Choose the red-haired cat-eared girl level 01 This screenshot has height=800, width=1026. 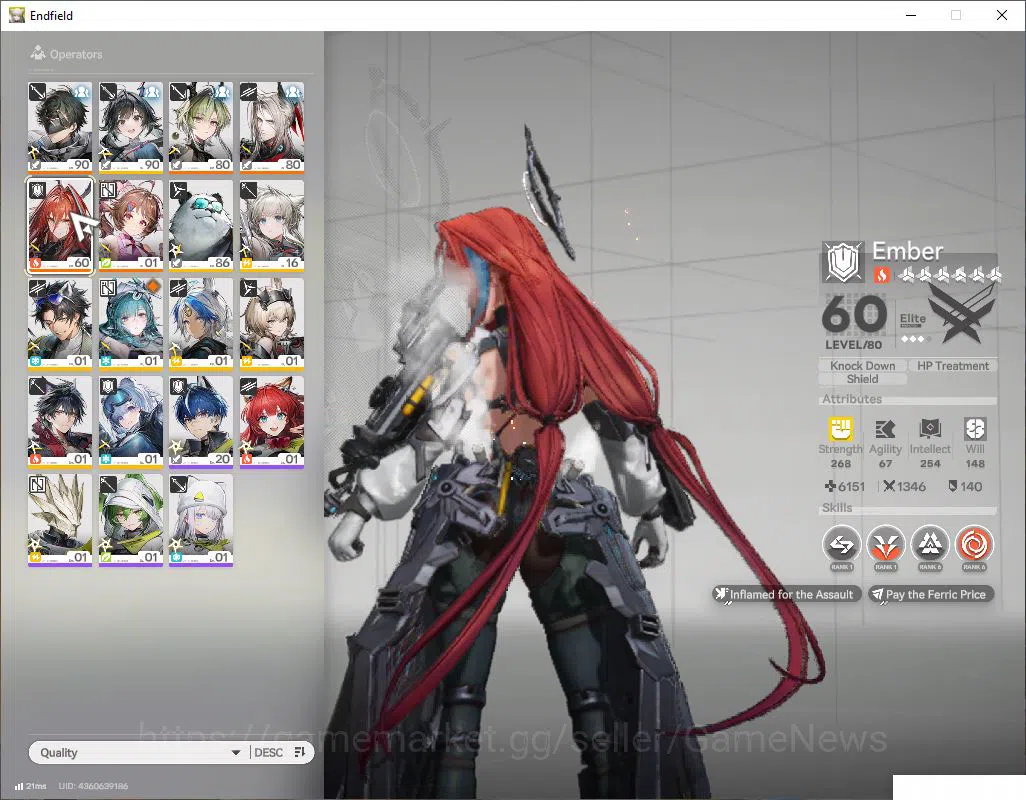(x=272, y=422)
